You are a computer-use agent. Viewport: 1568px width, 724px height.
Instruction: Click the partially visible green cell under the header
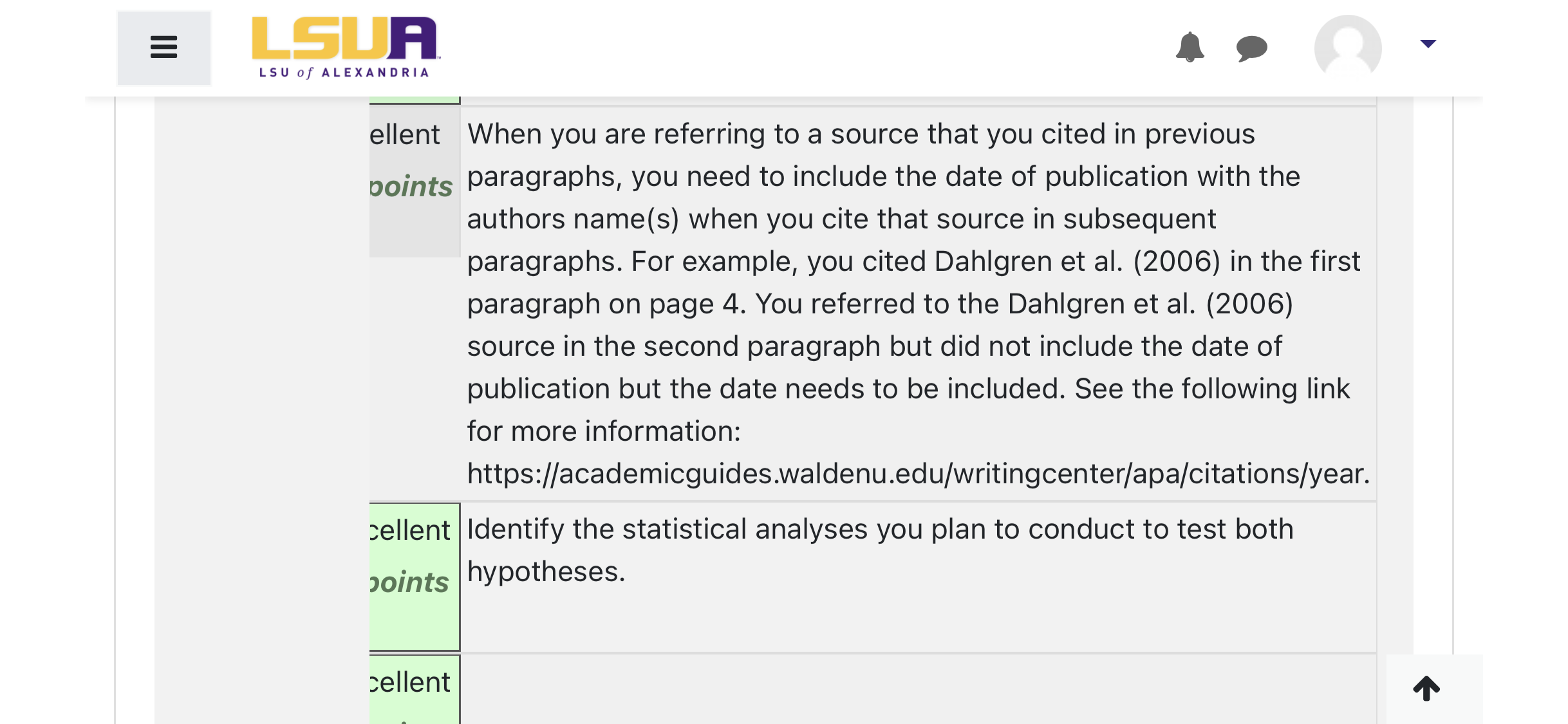[x=415, y=100]
